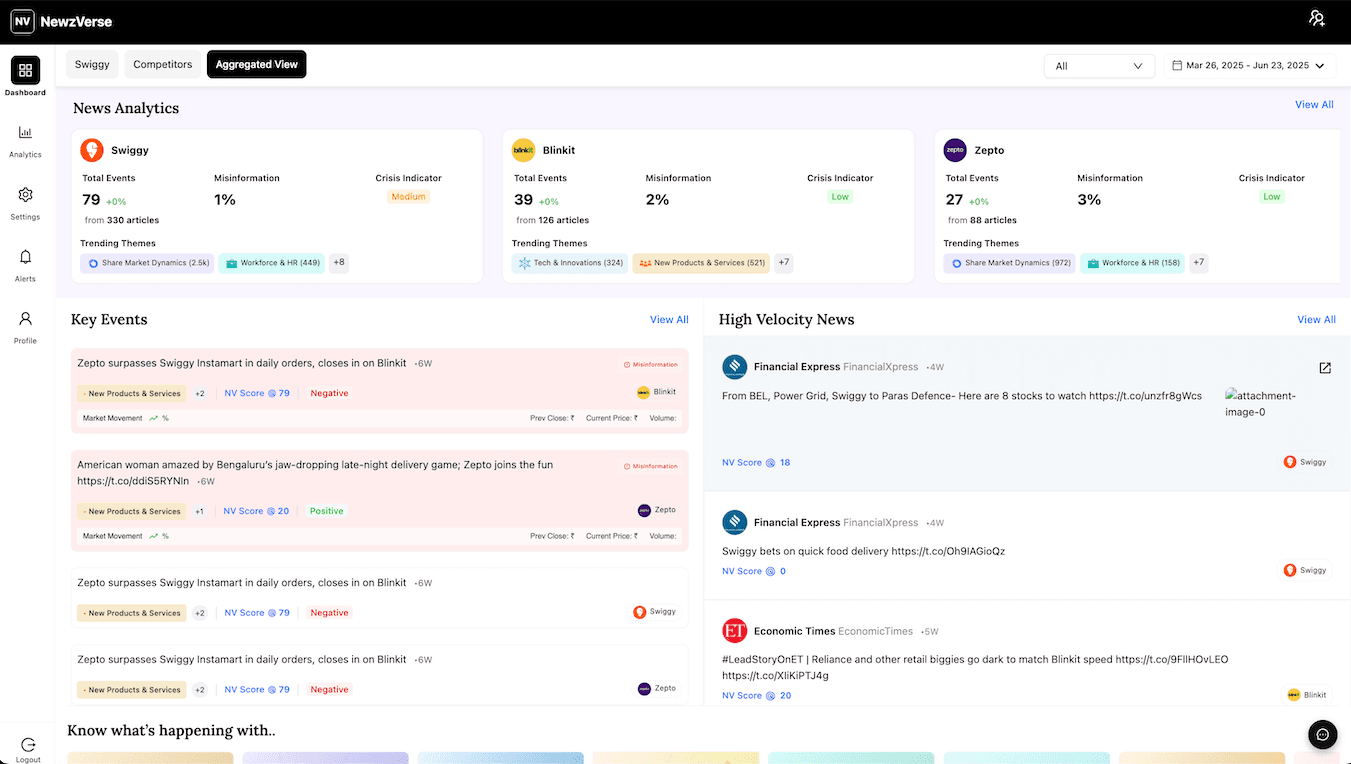Open the t.co/Oh9IAGioQz link
Viewport: 1351px width, 764px height.
(x=948, y=551)
